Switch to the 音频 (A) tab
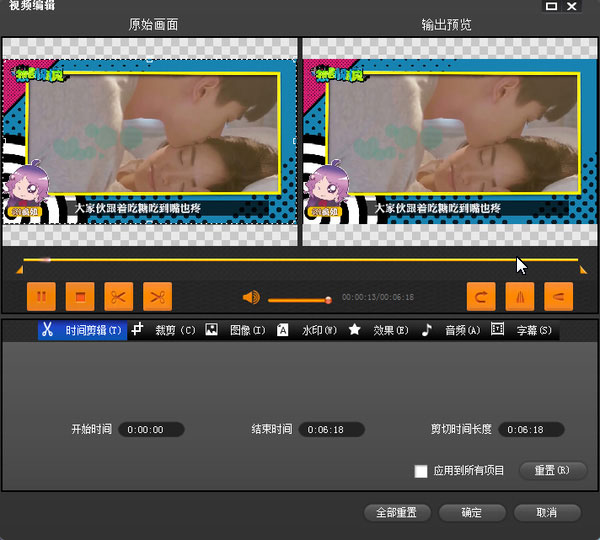This screenshot has width=600, height=540. 451,330
